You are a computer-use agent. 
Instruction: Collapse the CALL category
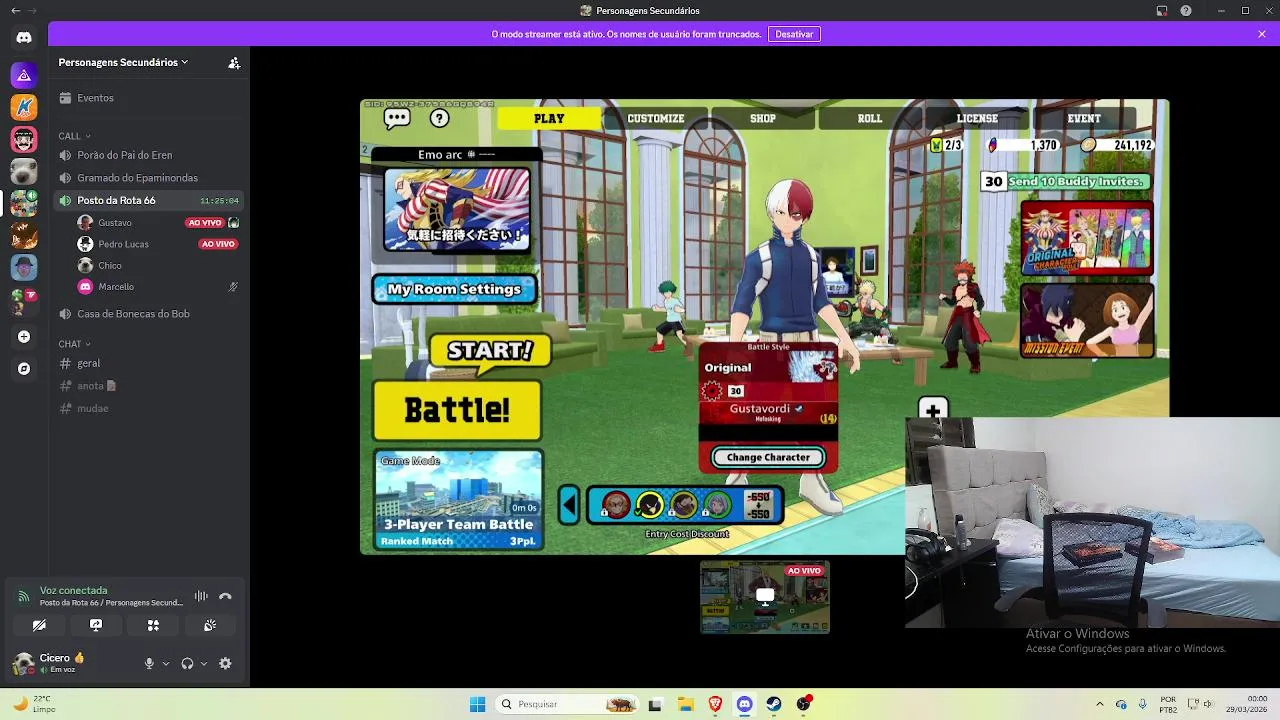coord(74,136)
